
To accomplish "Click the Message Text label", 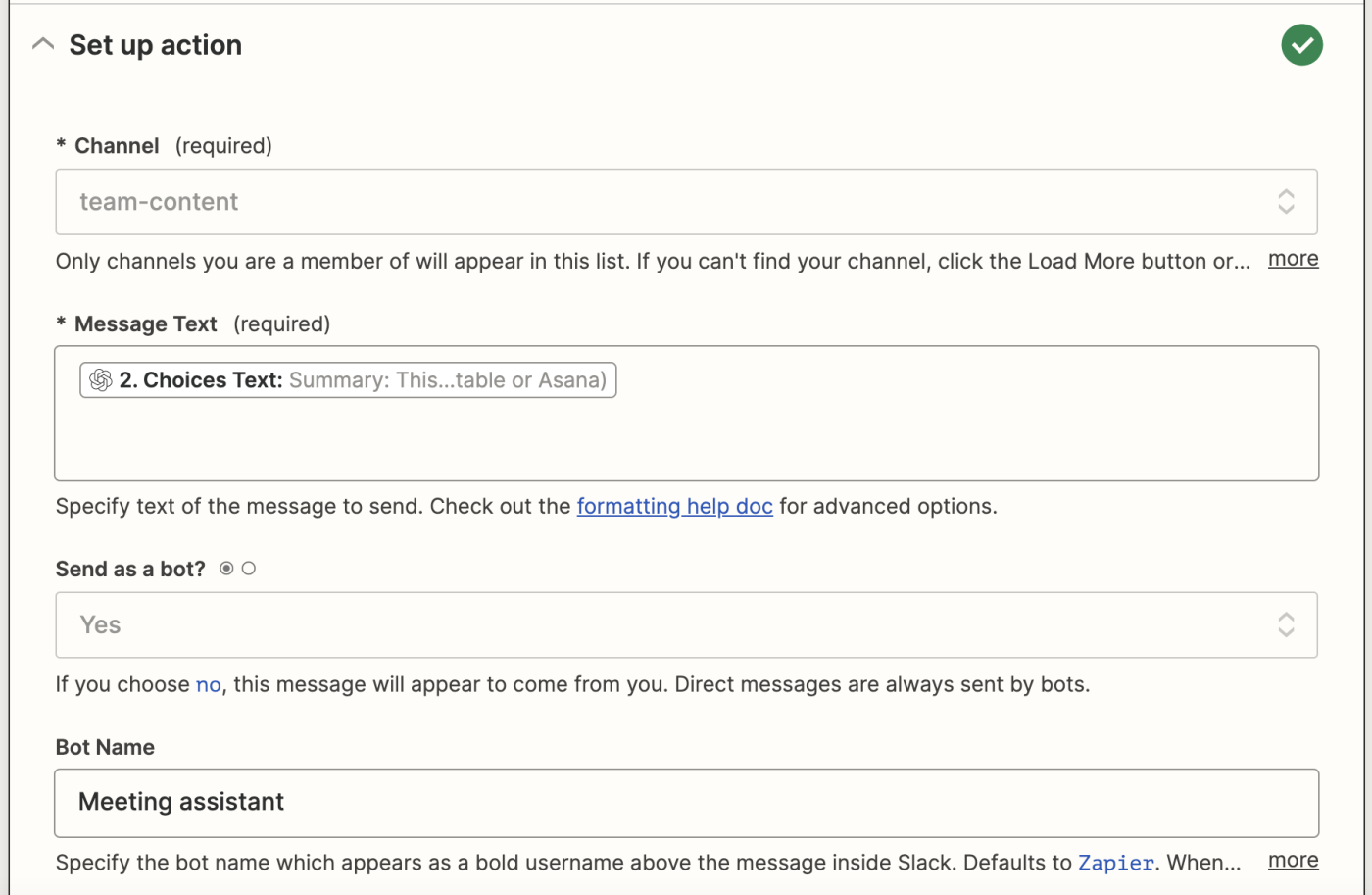I will (146, 324).
